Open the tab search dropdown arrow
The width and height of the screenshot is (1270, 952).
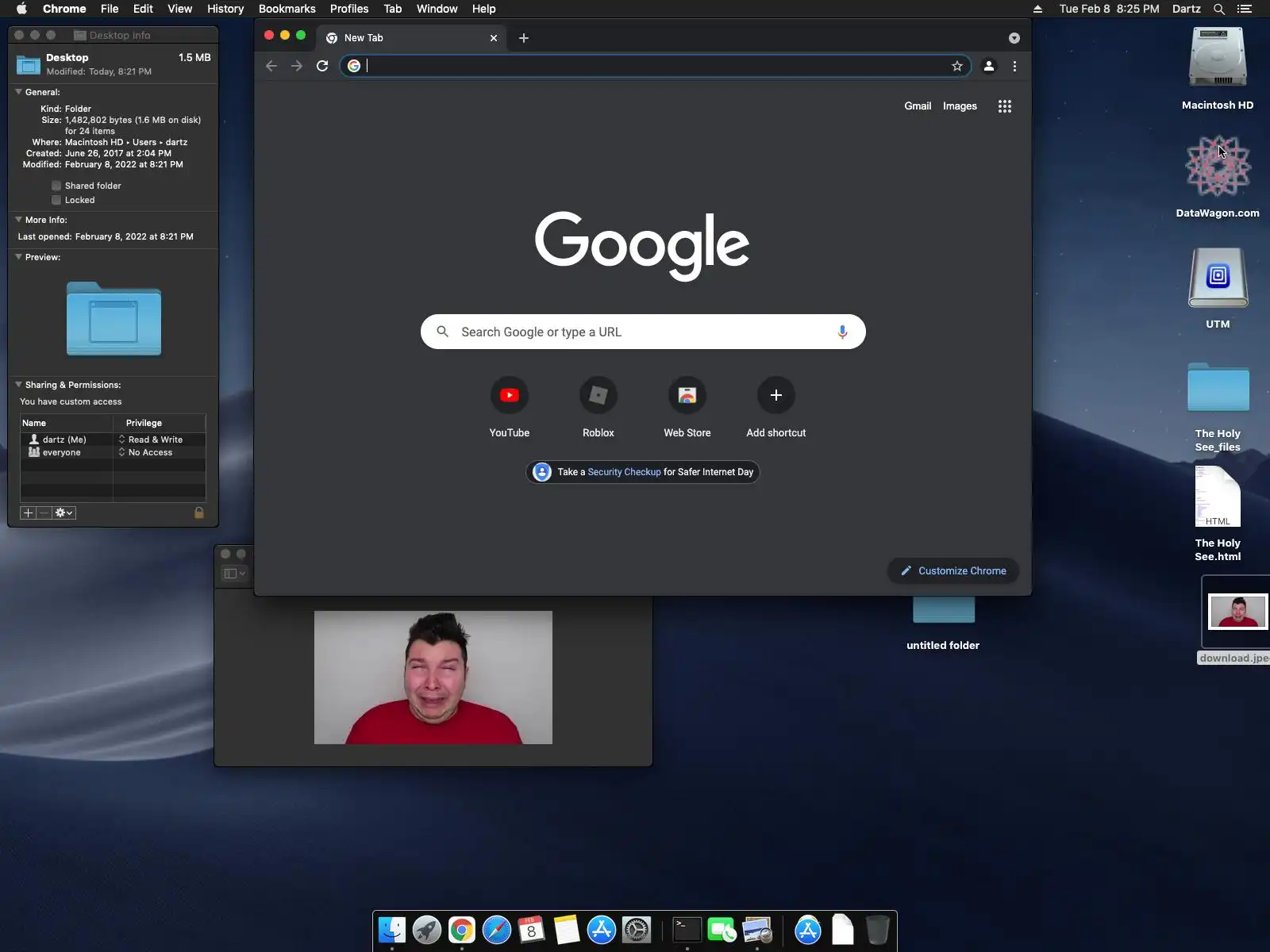[1014, 38]
